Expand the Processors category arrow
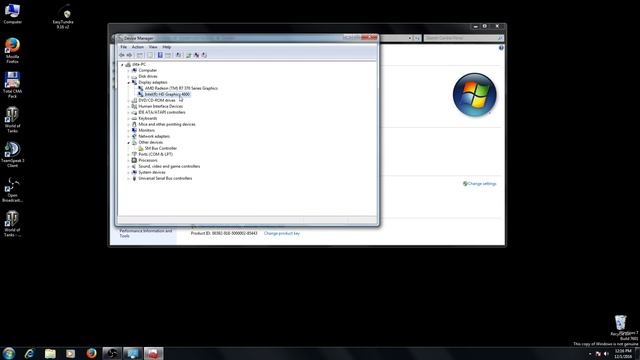The width and height of the screenshot is (640, 360). [x=128, y=160]
